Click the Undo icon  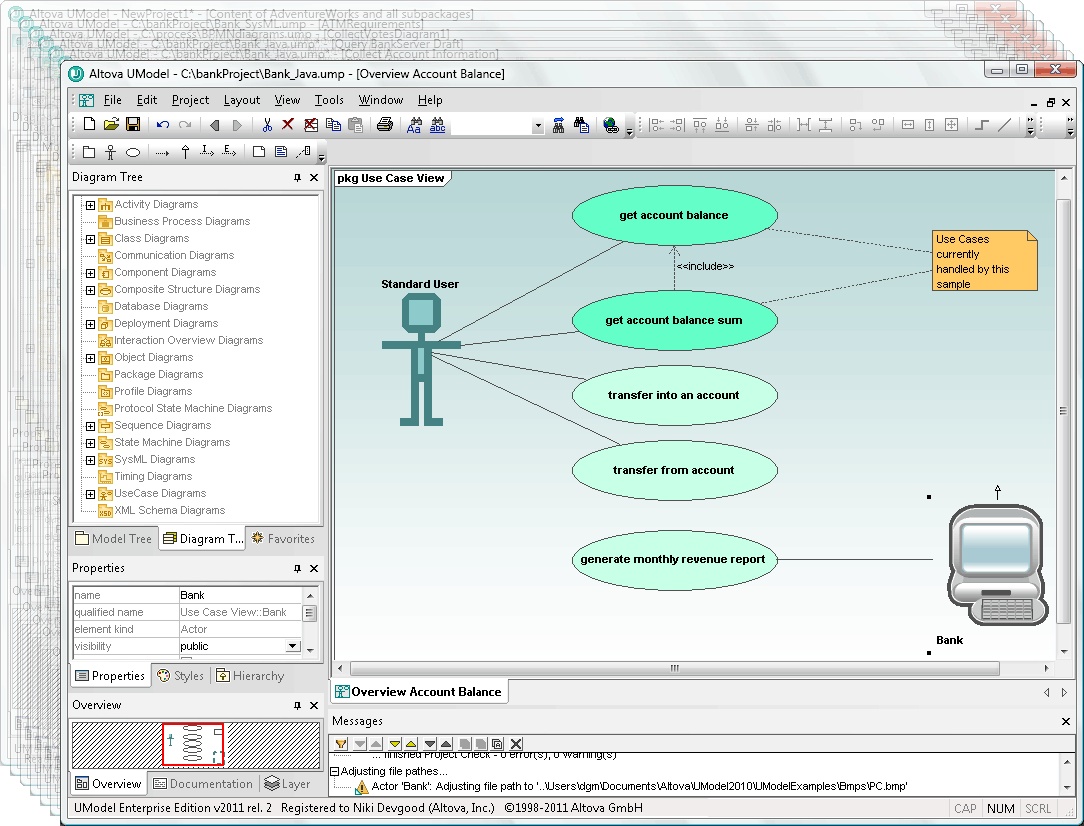coord(162,125)
